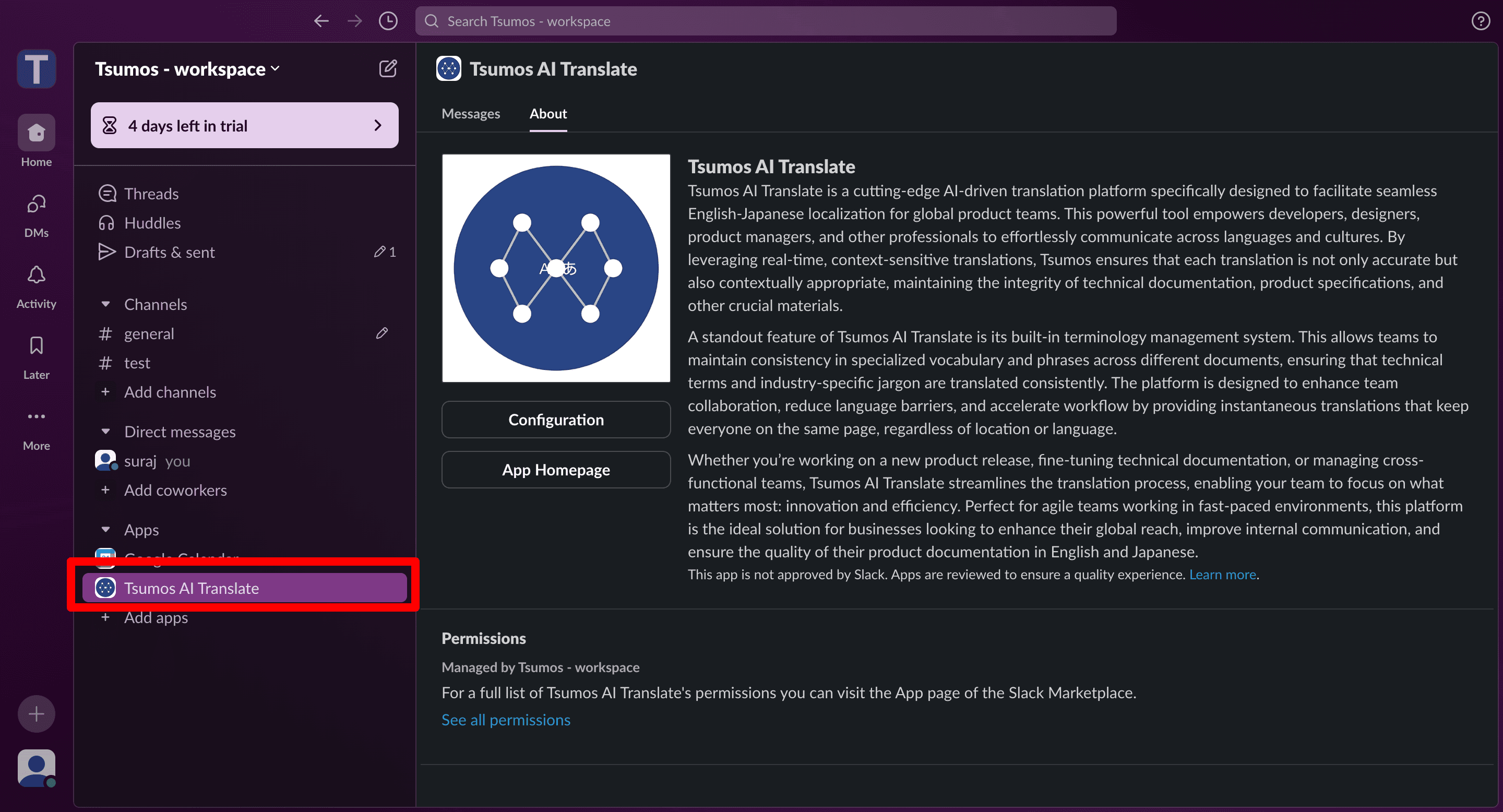
Task: Compose a new message
Action: coord(388,69)
